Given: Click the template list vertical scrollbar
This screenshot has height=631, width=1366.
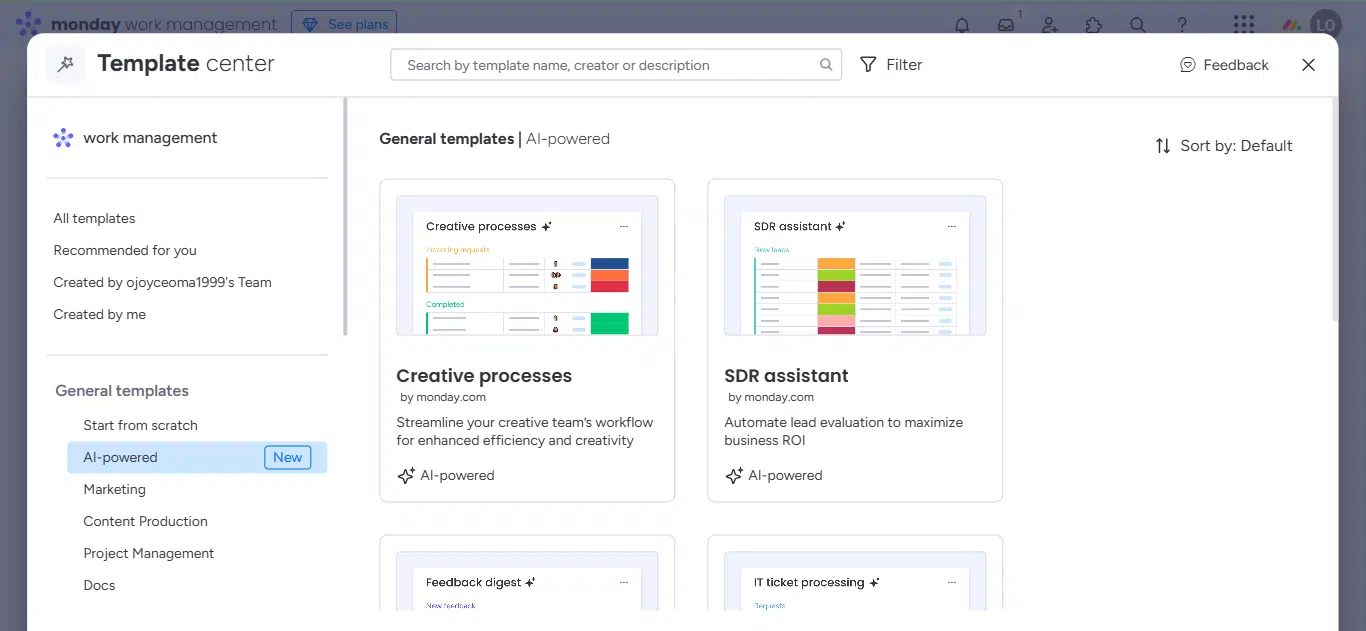Looking at the screenshot, I should [1335, 209].
